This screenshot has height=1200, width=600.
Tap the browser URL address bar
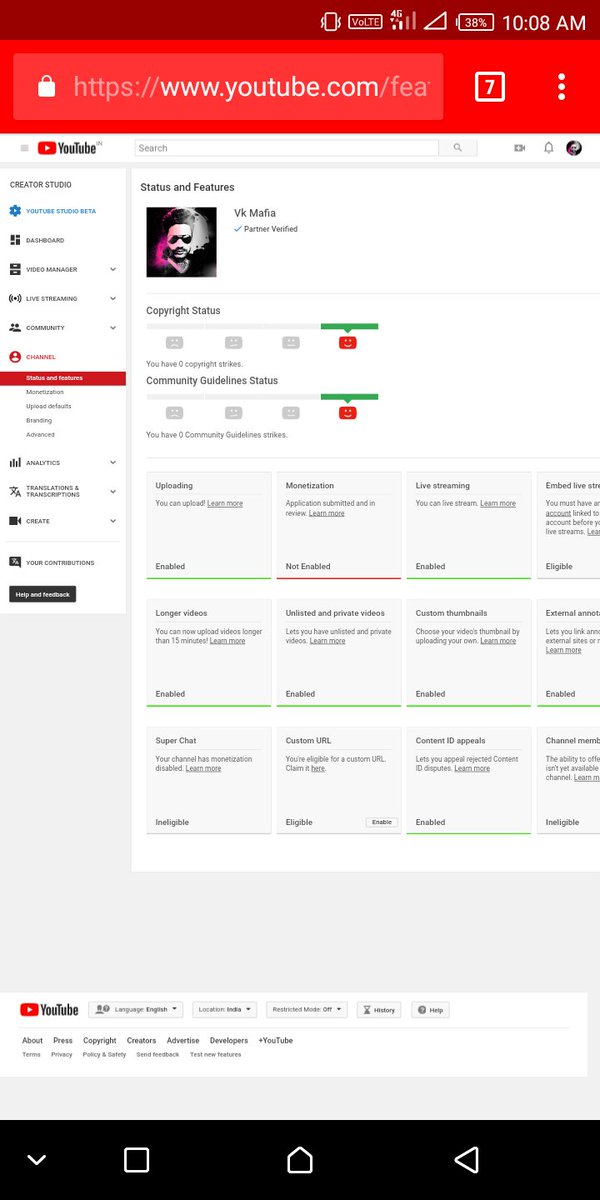click(228, 87)
